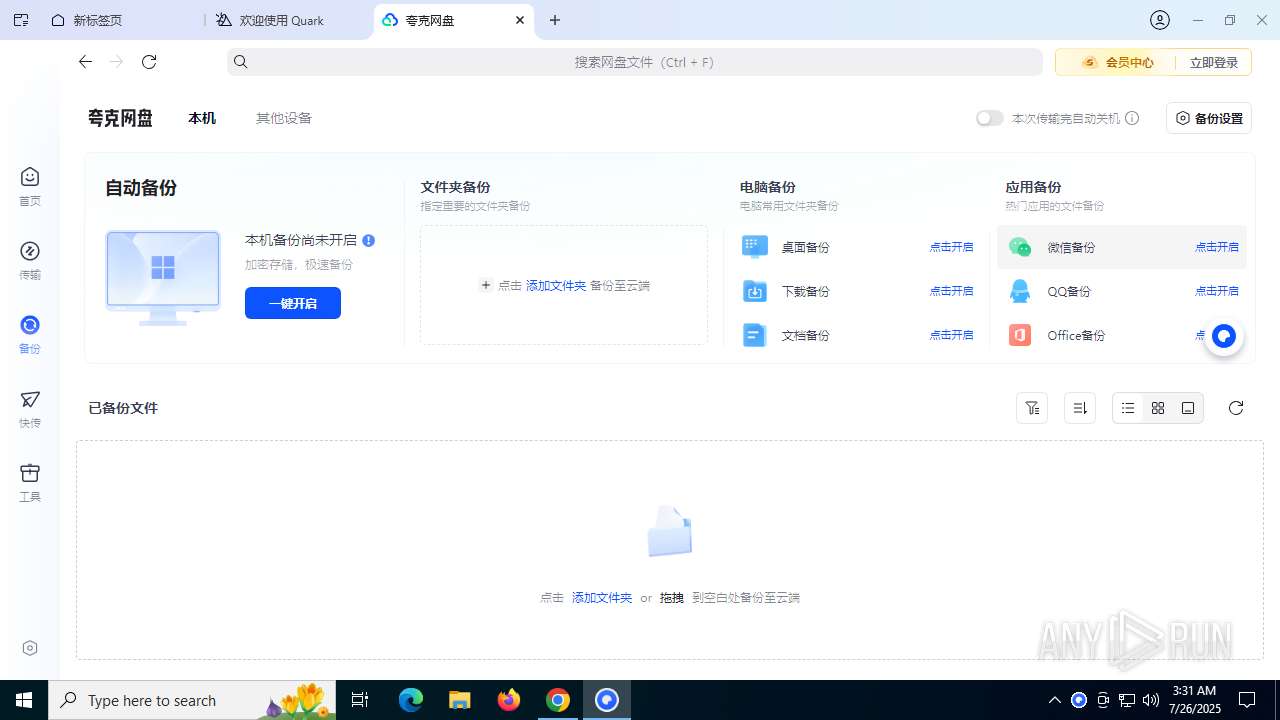Switch to list view
This screenshot has width=1280, height=720.
[x=1128, y=408]
